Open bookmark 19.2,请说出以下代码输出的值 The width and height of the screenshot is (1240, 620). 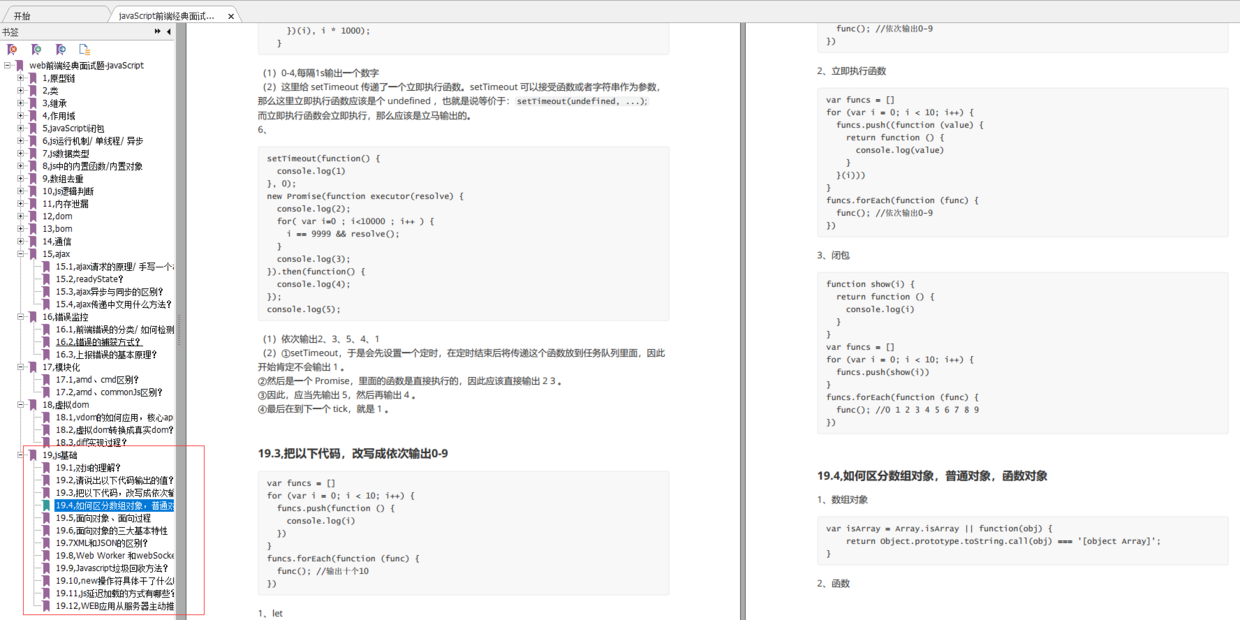point(115,480)
